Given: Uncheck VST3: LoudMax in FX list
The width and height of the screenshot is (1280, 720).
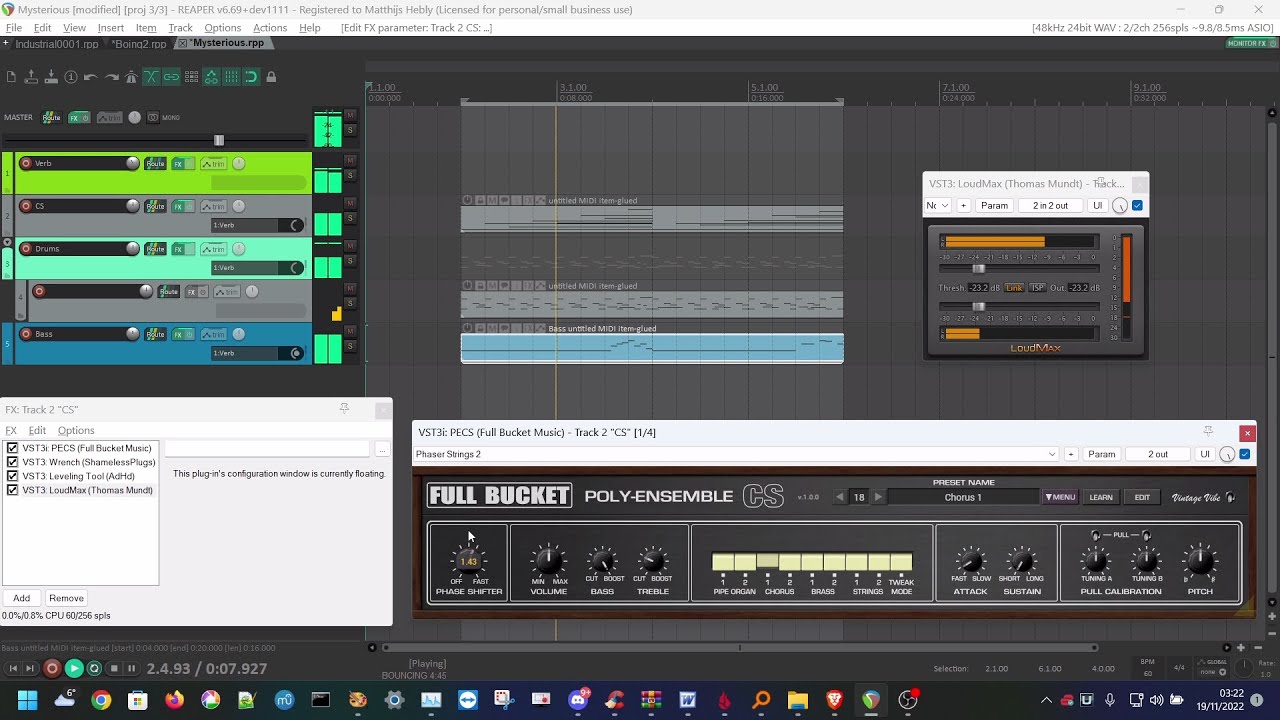Looking at the screenshot, I should pos(13,490).
